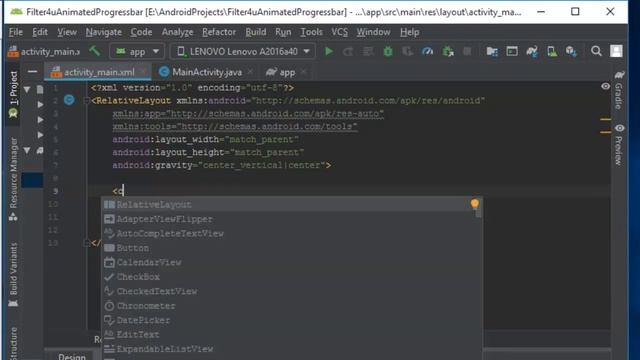Open SDK Manager icon
Screen dimensions: 640x360
tap(571, 51)
